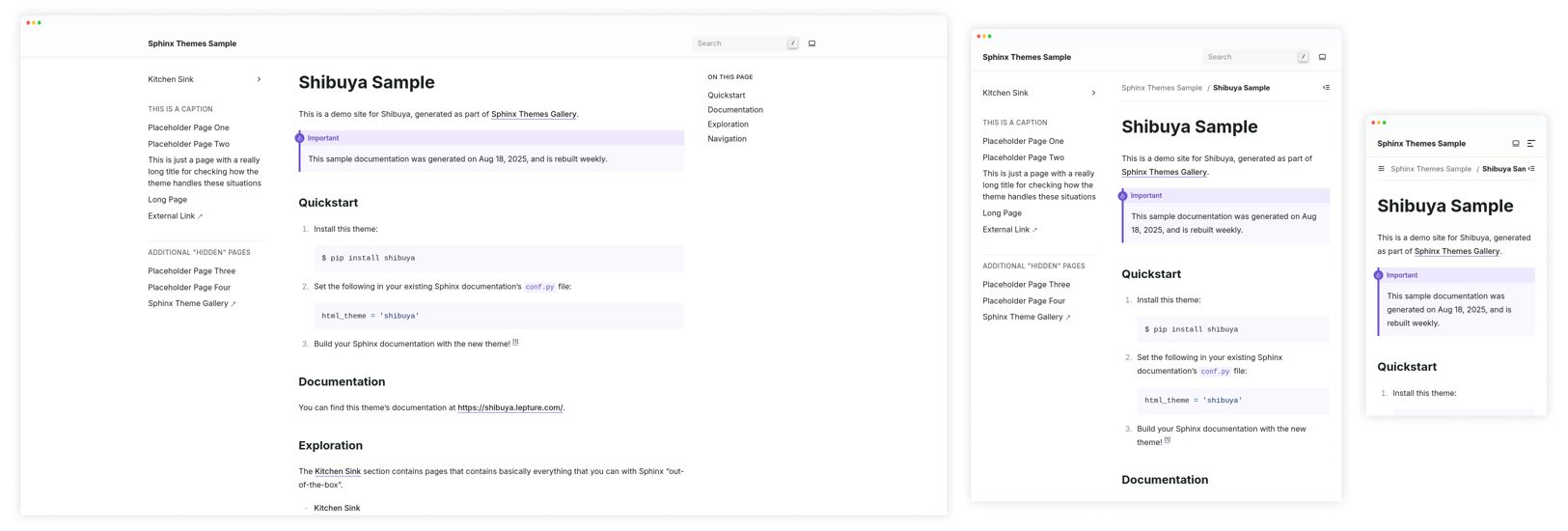Screen dimensions: 1568x531
Task: Jump to Quickstart in On This Page list
Action: tap(727, 96)
